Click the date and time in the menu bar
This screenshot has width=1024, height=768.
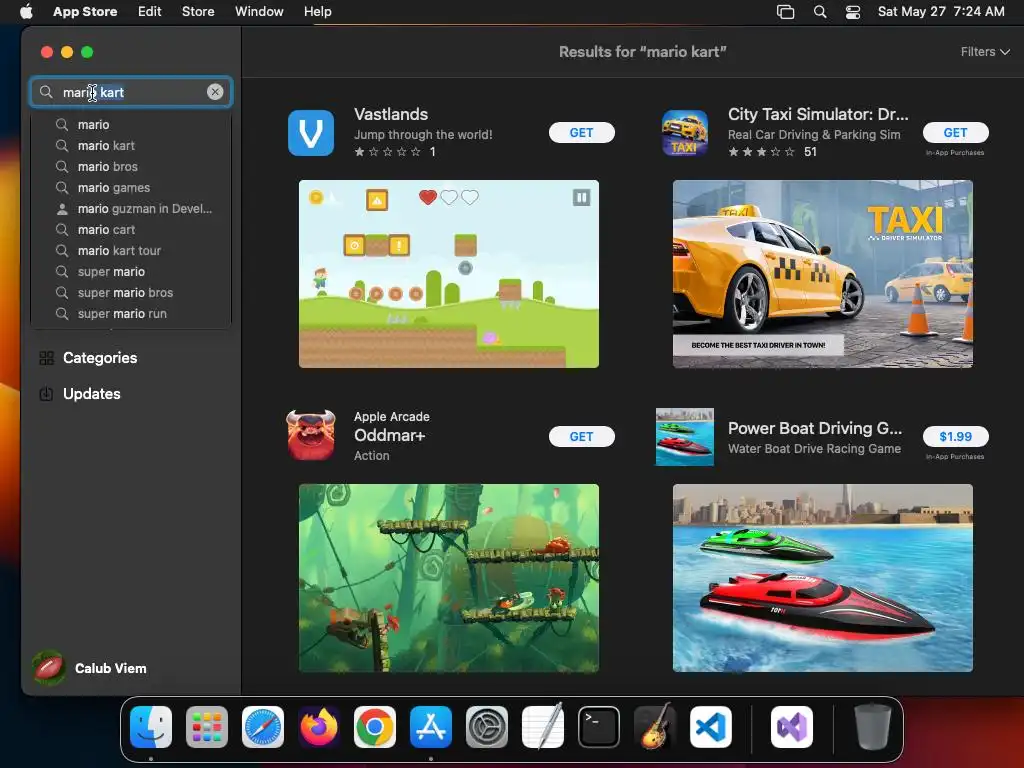click(x=941, y=11)
